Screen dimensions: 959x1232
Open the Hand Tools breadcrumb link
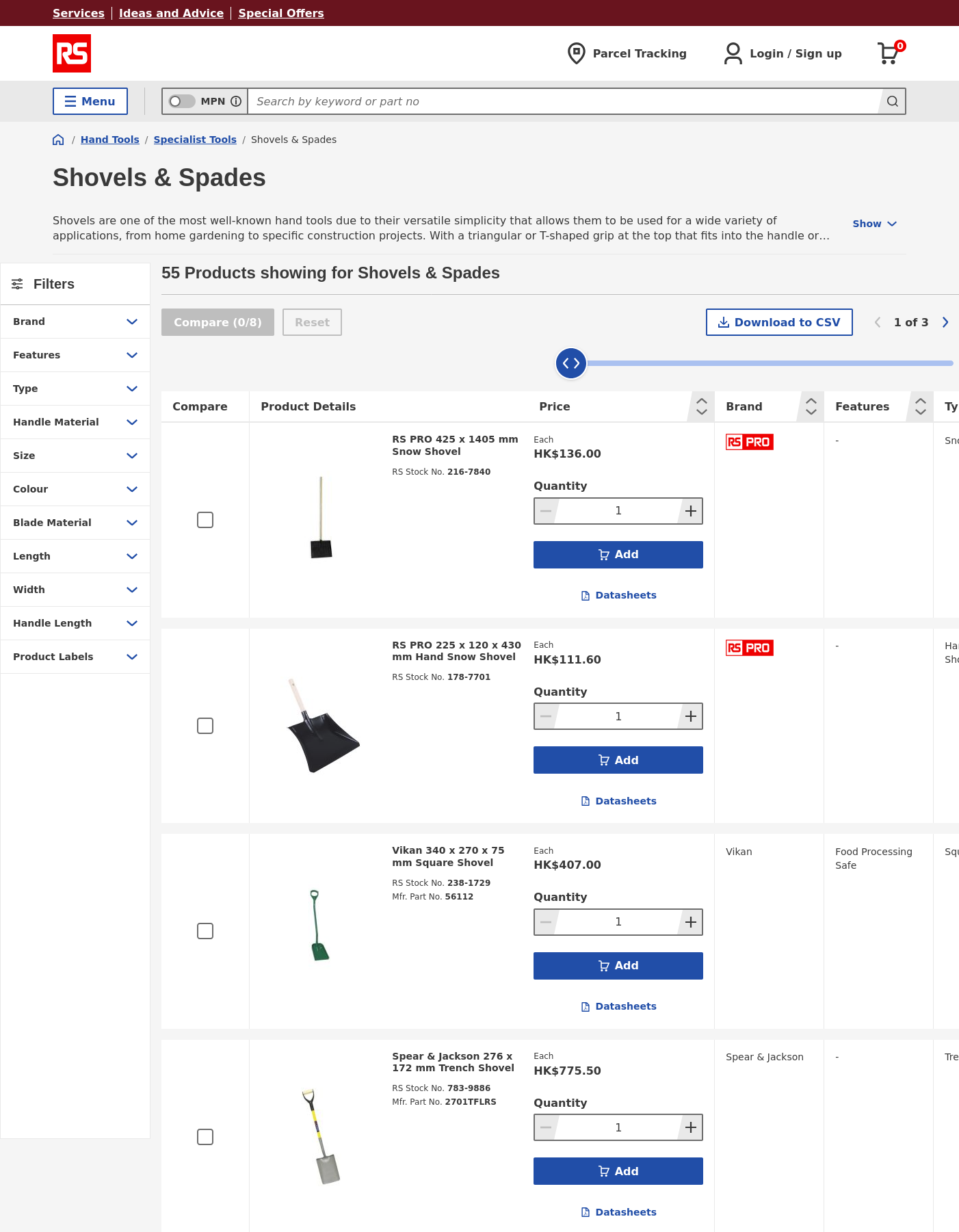click(x=109, y=140)
